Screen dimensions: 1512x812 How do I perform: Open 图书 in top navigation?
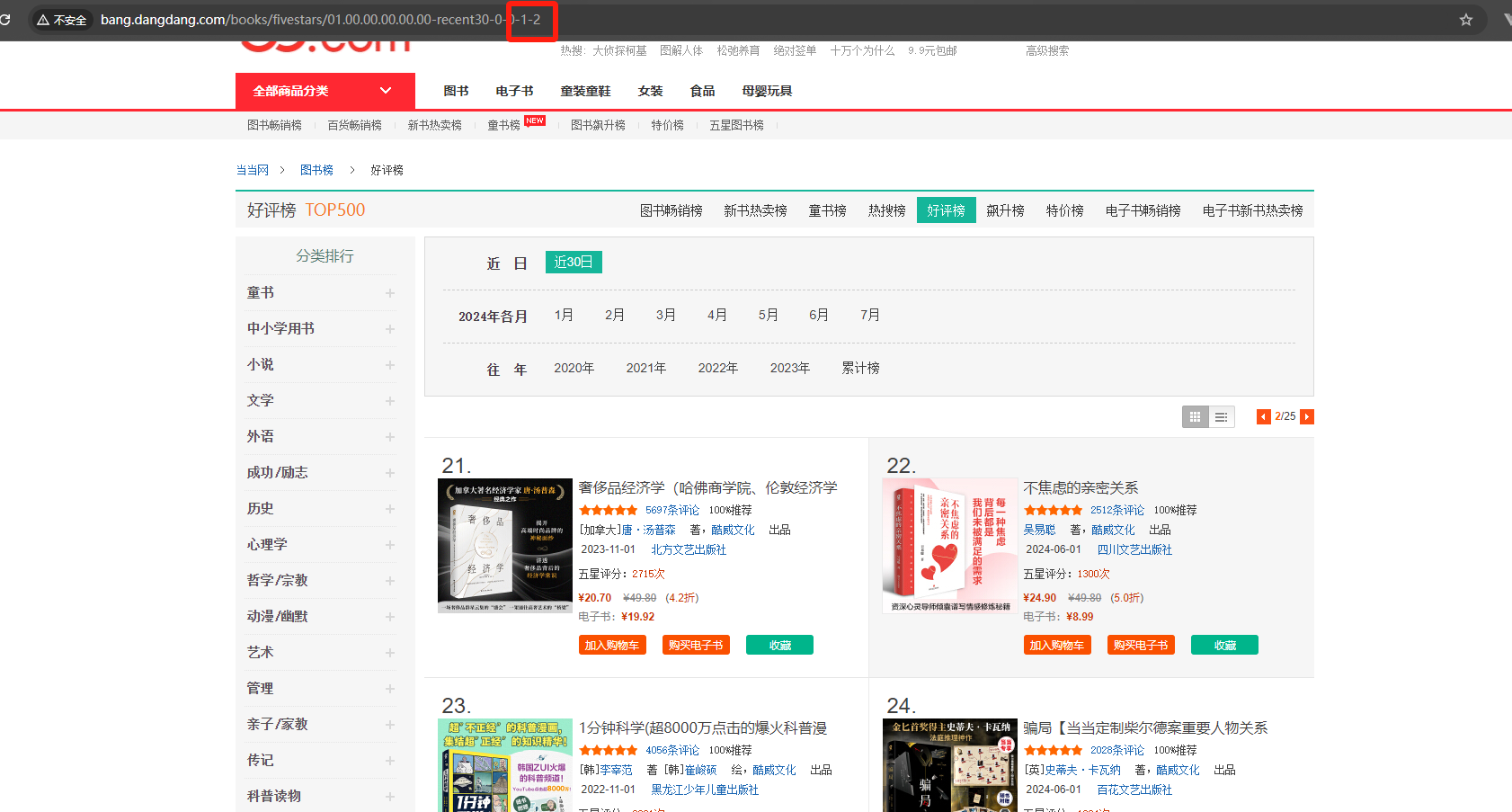click(x=456, y=91)
